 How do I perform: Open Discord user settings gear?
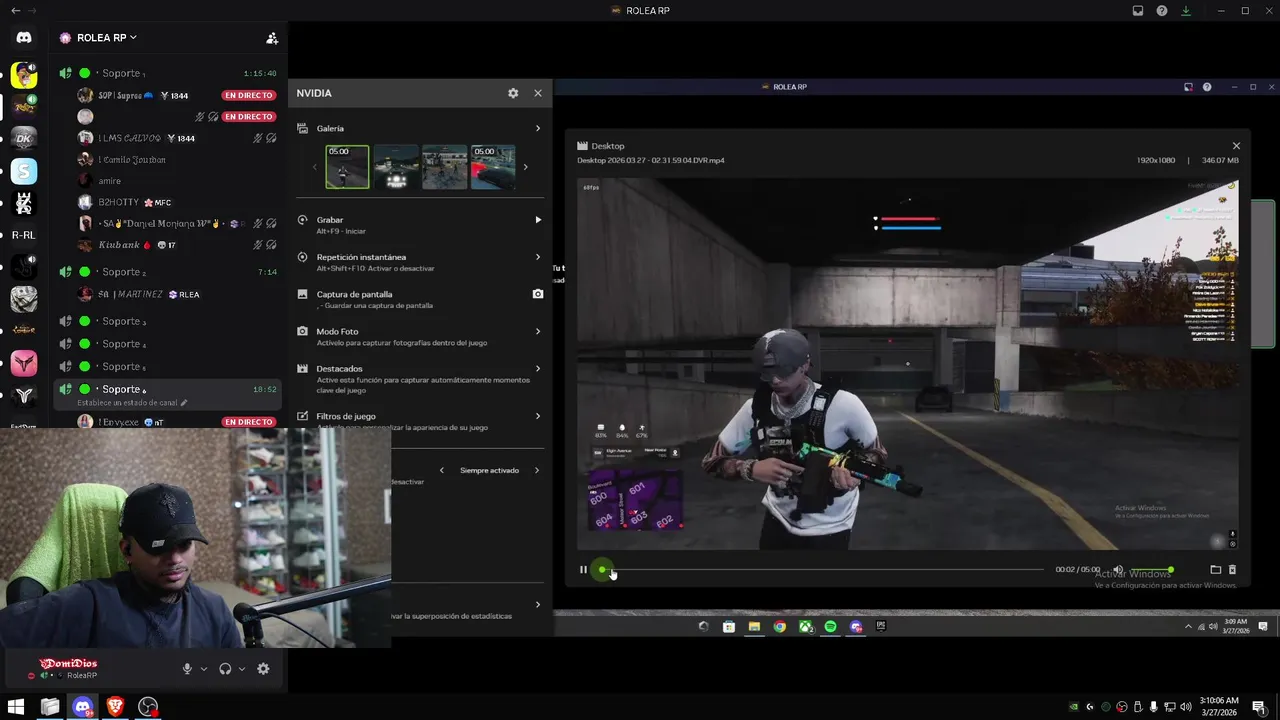(263, 669)
